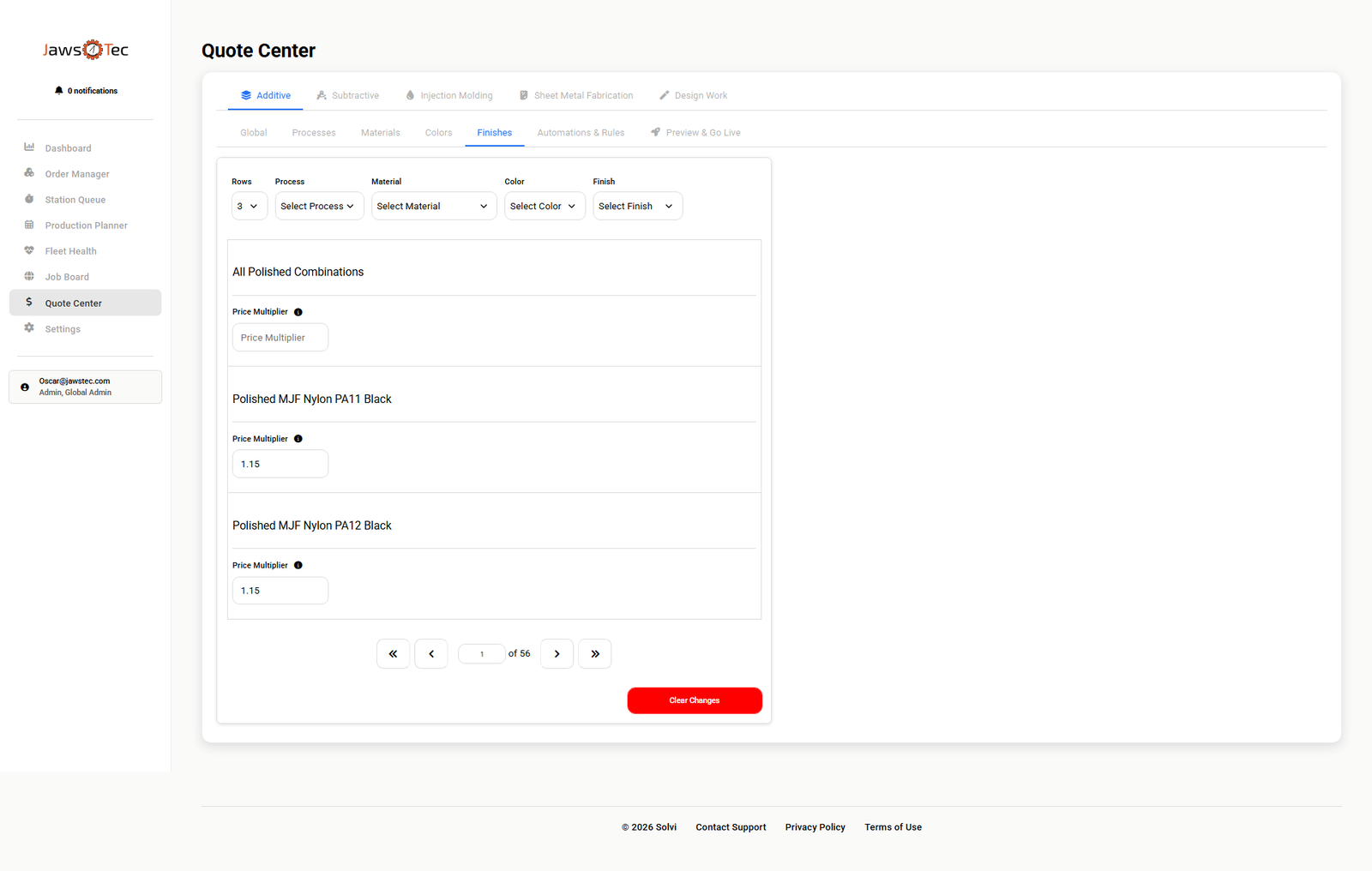Click the JawsTec logo
Screen dimensions: 1372x871
86,50
